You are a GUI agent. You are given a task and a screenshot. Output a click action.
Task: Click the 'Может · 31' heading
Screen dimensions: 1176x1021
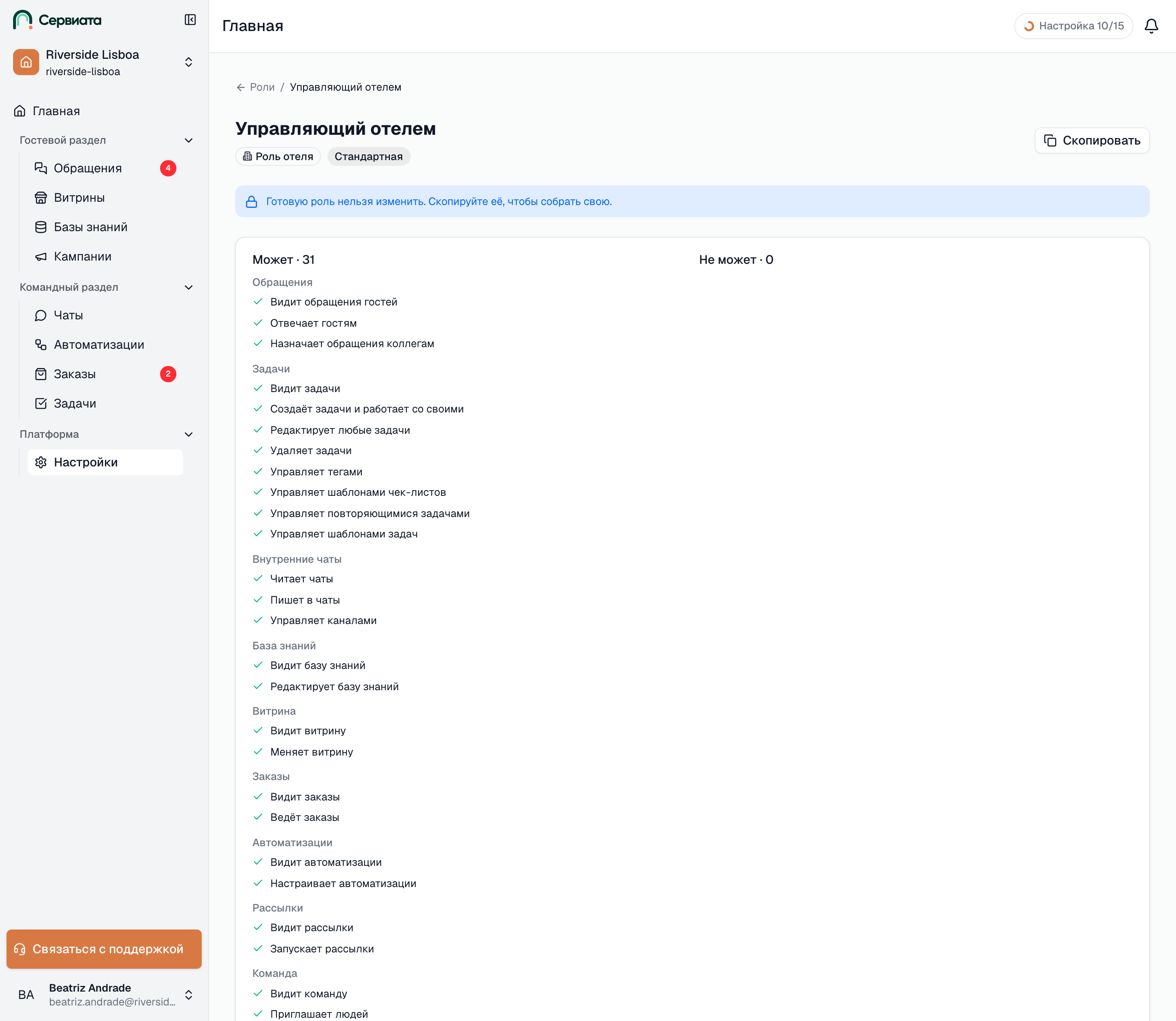[283, 260]
